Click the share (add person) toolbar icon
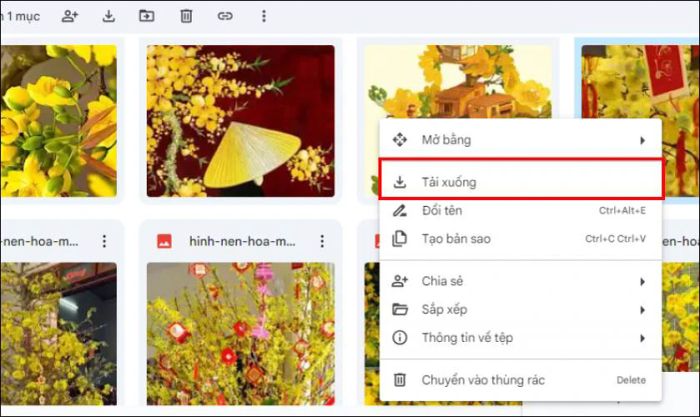Screen dimensions: 700x417 69,16
